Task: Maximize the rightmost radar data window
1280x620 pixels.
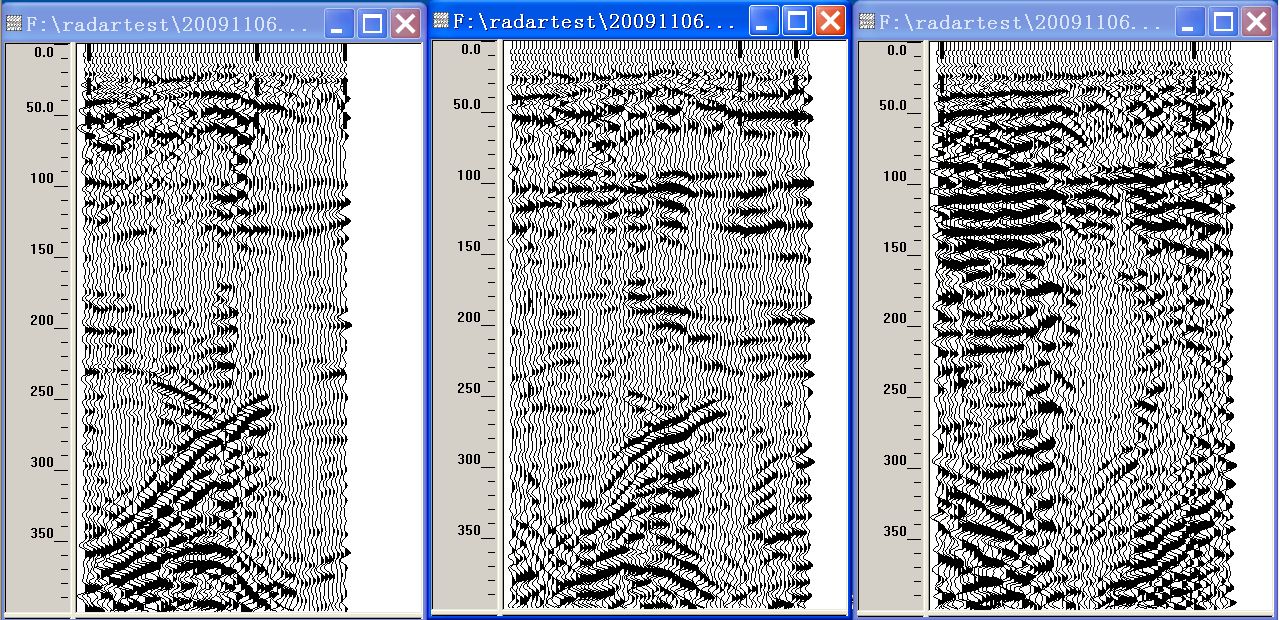Action: point(1222,22)
